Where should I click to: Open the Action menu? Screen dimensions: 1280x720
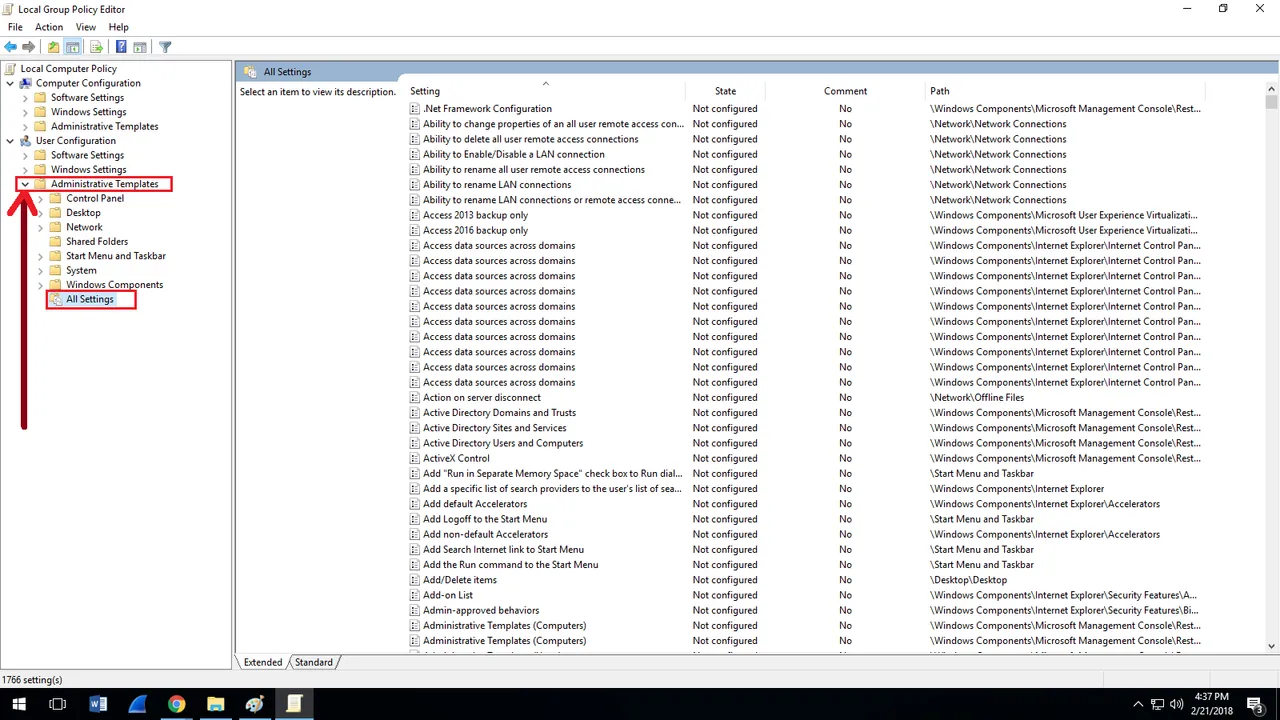49,27
